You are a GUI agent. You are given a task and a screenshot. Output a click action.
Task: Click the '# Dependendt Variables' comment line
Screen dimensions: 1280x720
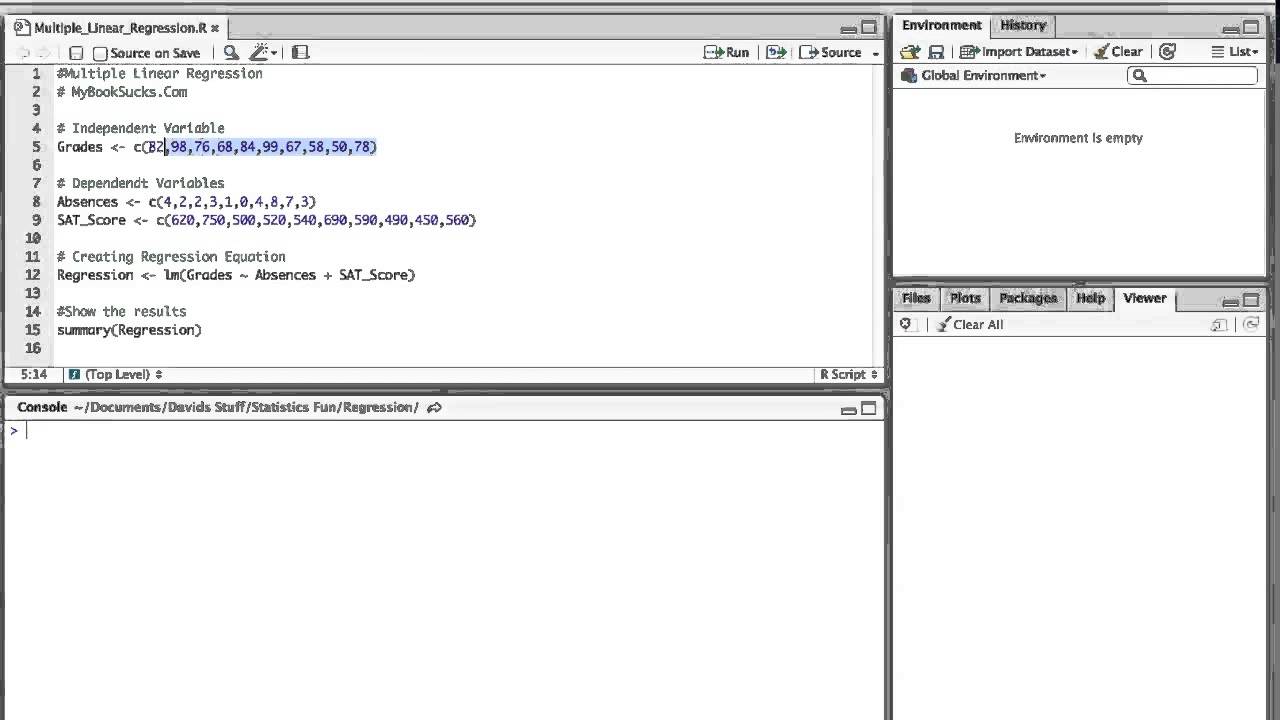(x=140, y=183)
